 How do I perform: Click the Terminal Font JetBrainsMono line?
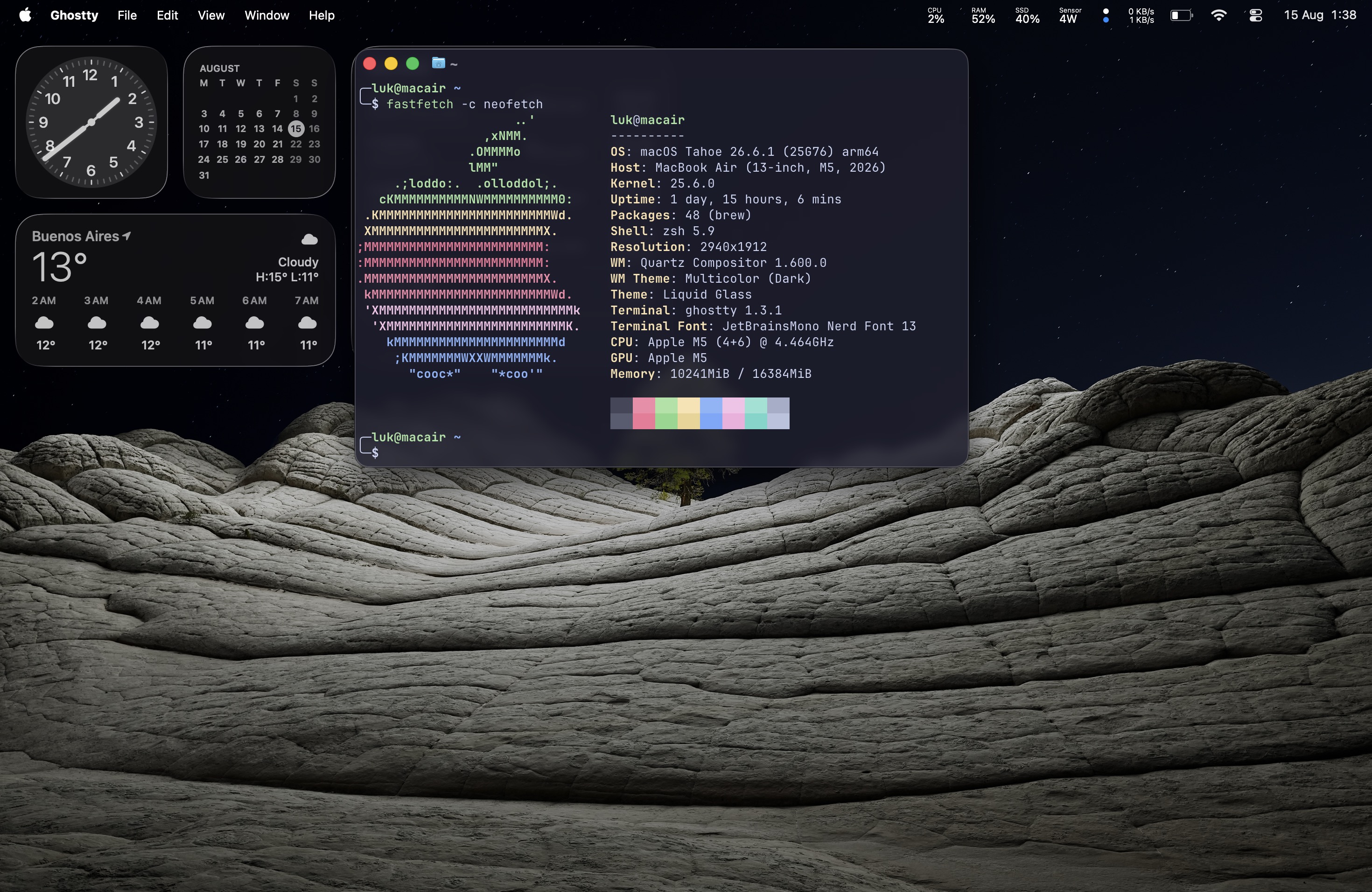763,326
